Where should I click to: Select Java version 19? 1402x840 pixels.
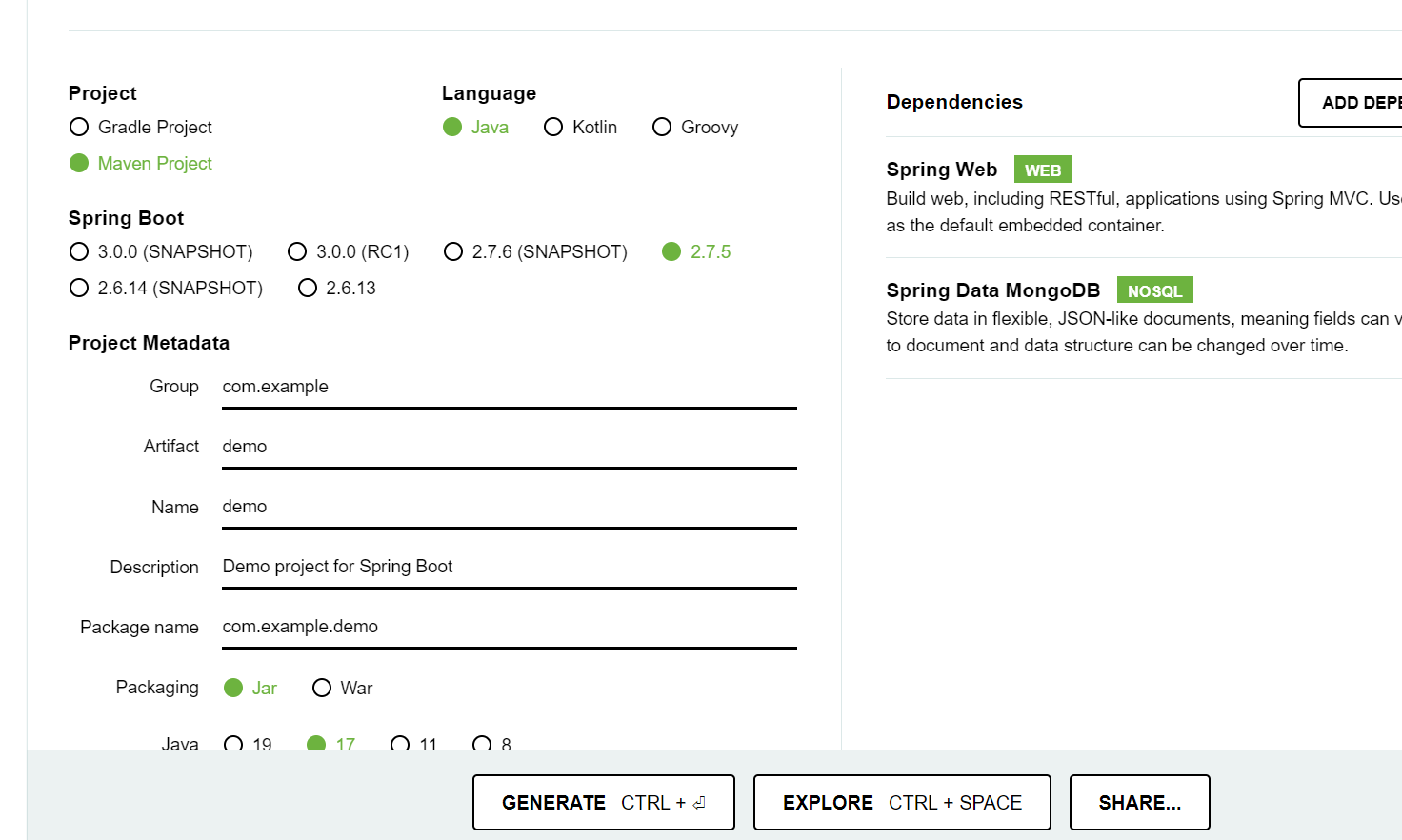[234, 744]
